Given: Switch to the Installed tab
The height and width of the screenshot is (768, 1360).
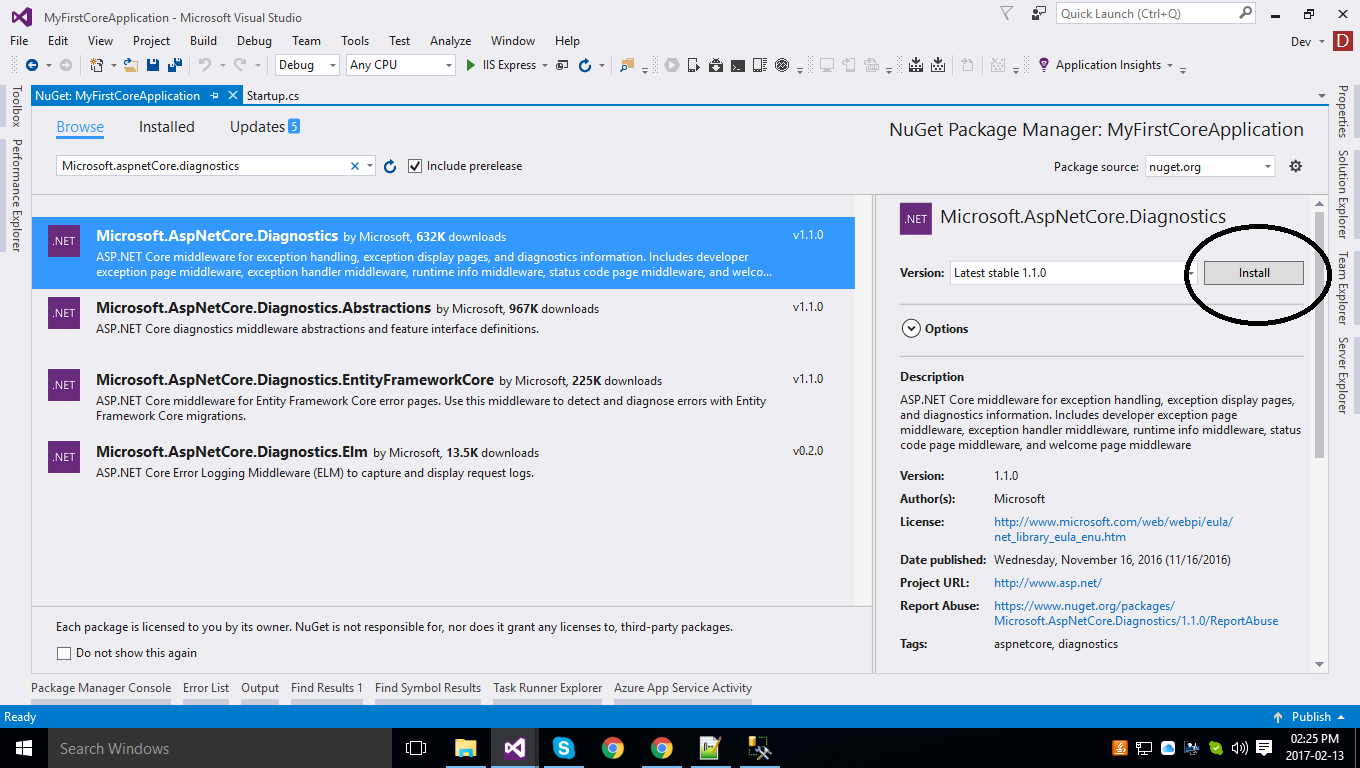Looking at the screenshot, I should click(167, 127).
